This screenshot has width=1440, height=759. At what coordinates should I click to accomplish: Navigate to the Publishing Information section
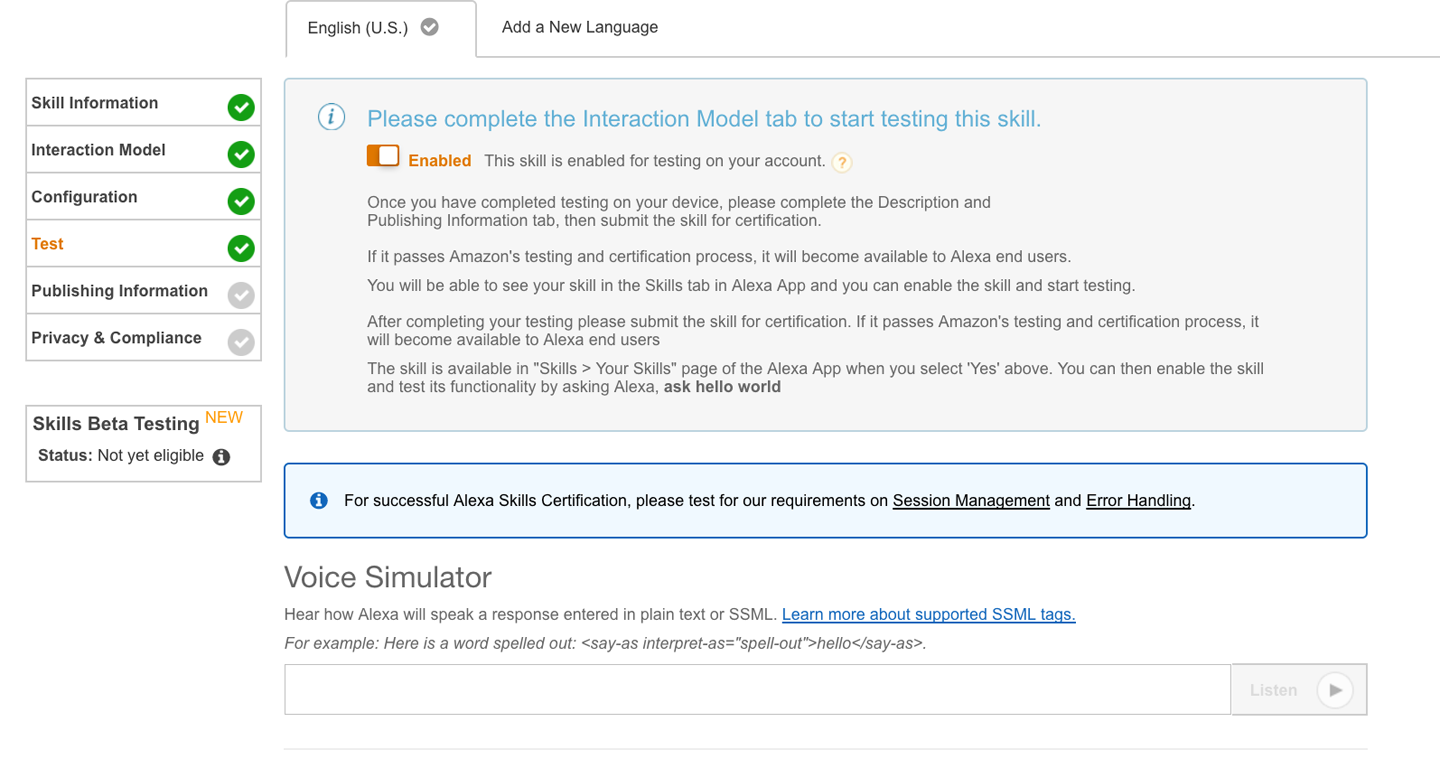119,291
